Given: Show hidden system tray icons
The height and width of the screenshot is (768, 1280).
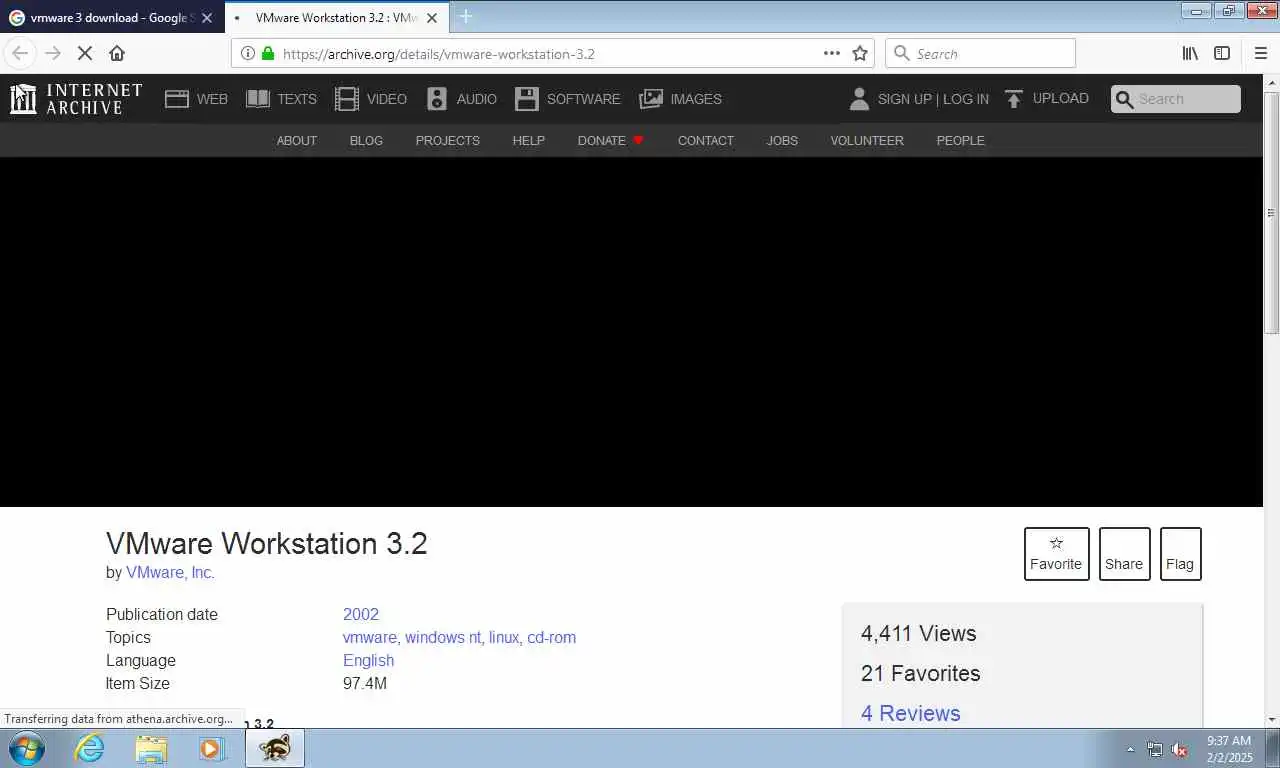Looking at the screenshot, I should click(1131, 749).
